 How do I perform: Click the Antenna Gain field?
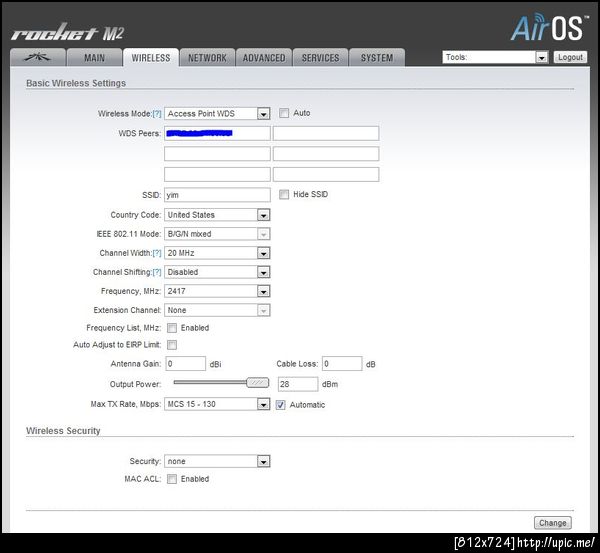coord(186,364)
